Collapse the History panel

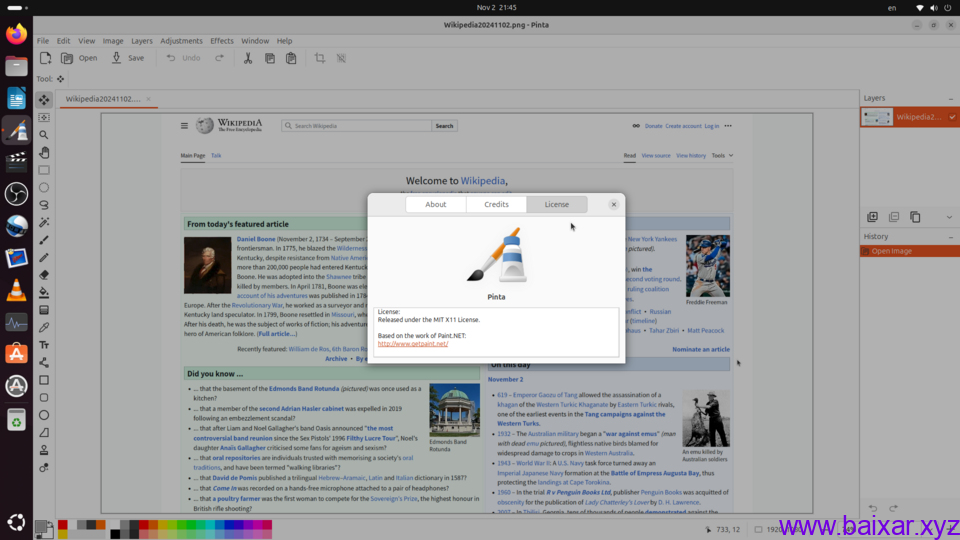(950, 236)
